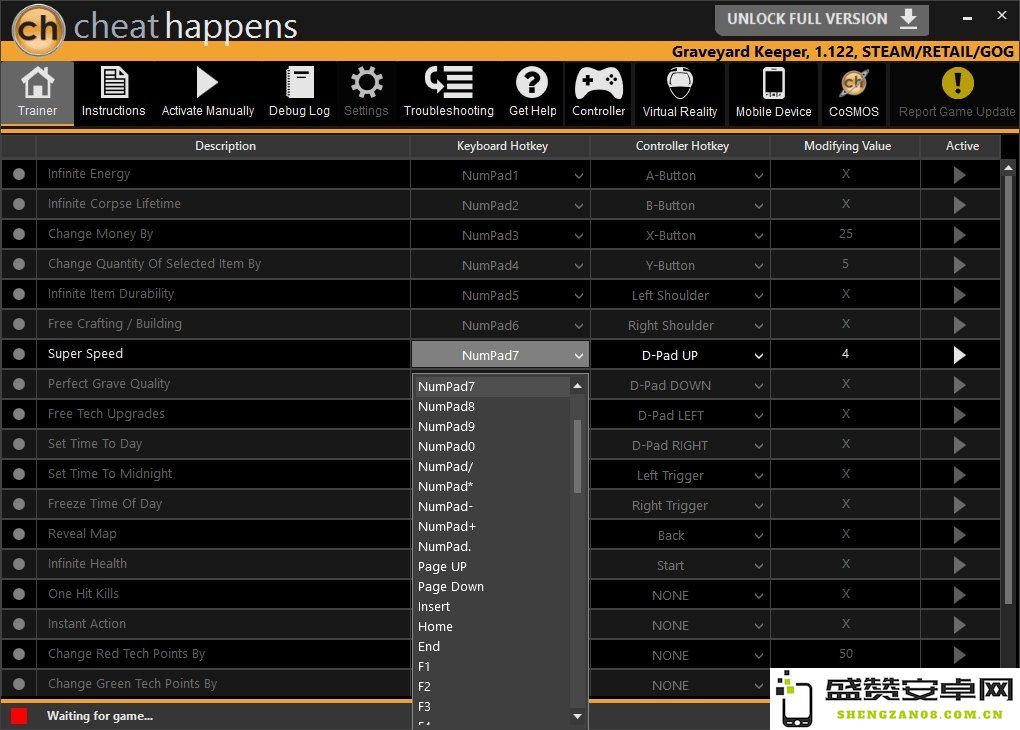Activate Perfect Grave Quality play arrow
1020x730 pixels.
(960, 385)
